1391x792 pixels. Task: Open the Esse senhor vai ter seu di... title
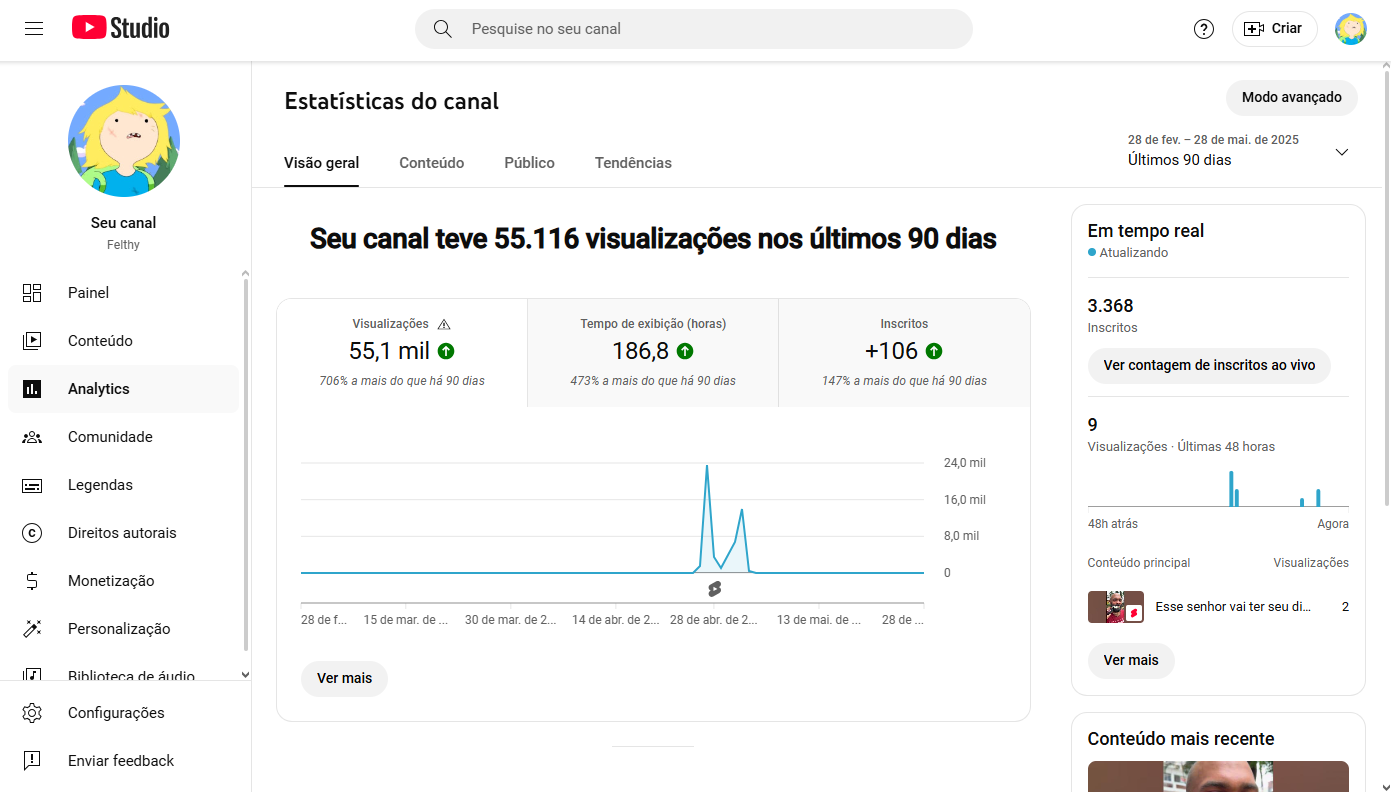coord(1233,607)
